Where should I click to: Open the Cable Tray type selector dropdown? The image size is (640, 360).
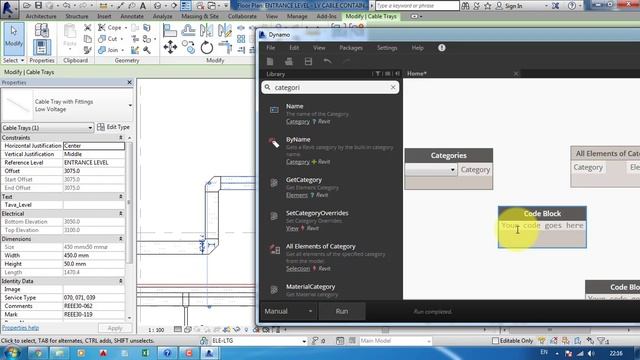(130, 105)
